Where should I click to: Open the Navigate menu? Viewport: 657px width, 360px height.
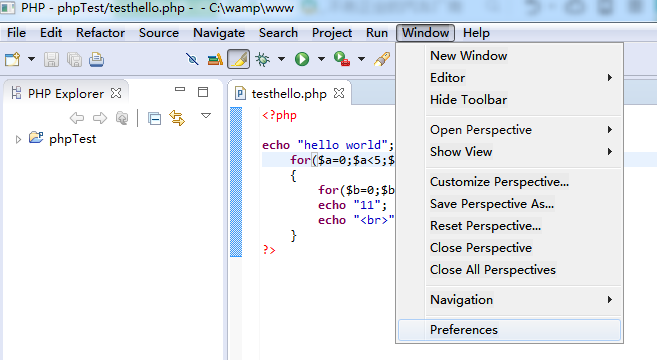tap(219, 33)
